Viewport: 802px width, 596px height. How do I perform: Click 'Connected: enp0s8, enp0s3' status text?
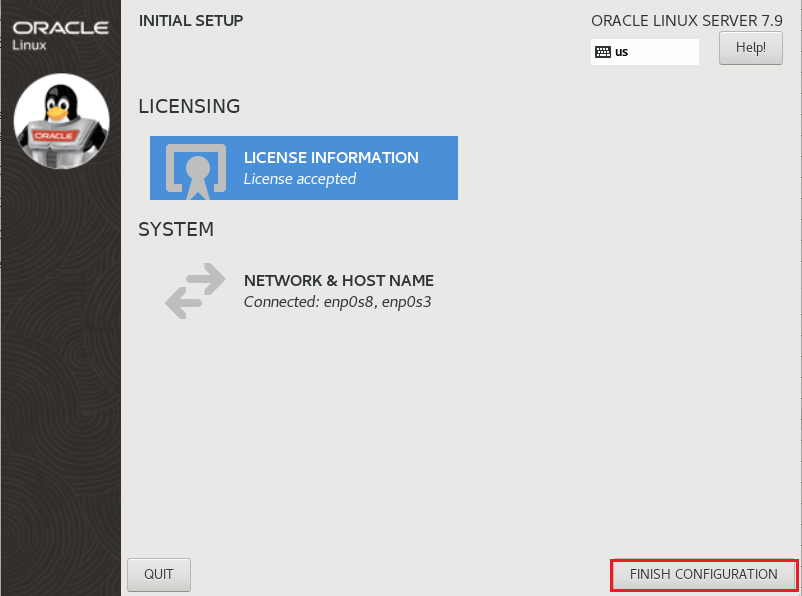[x=338, y=302]
